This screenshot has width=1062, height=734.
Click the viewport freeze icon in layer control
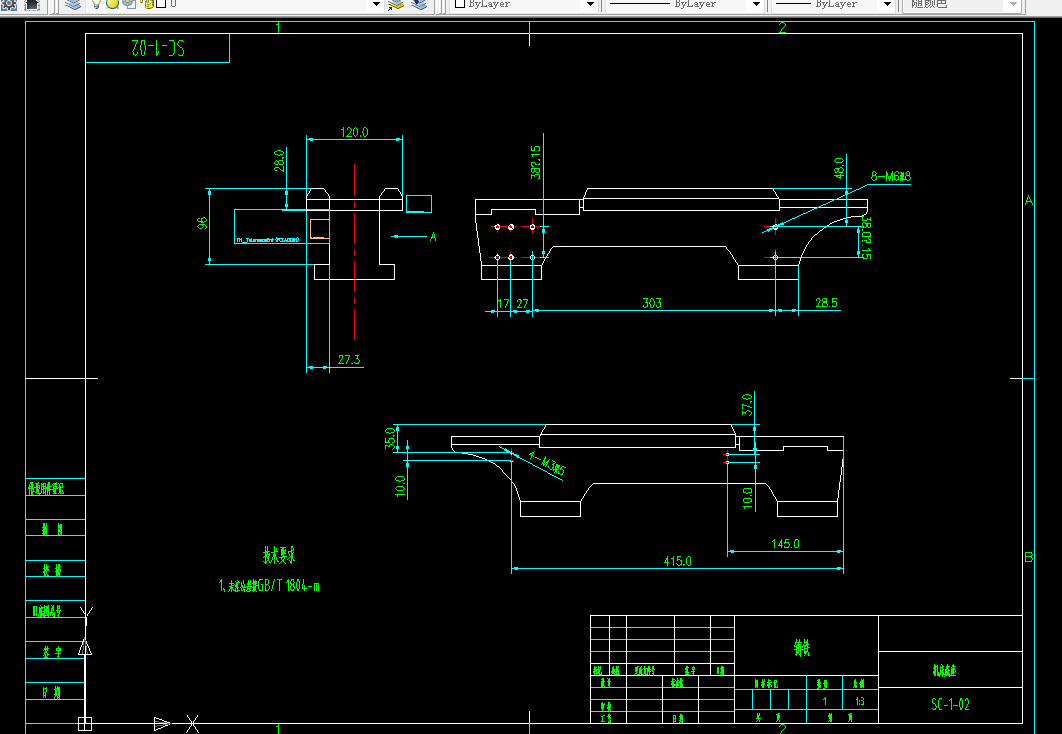pos(129,4)
